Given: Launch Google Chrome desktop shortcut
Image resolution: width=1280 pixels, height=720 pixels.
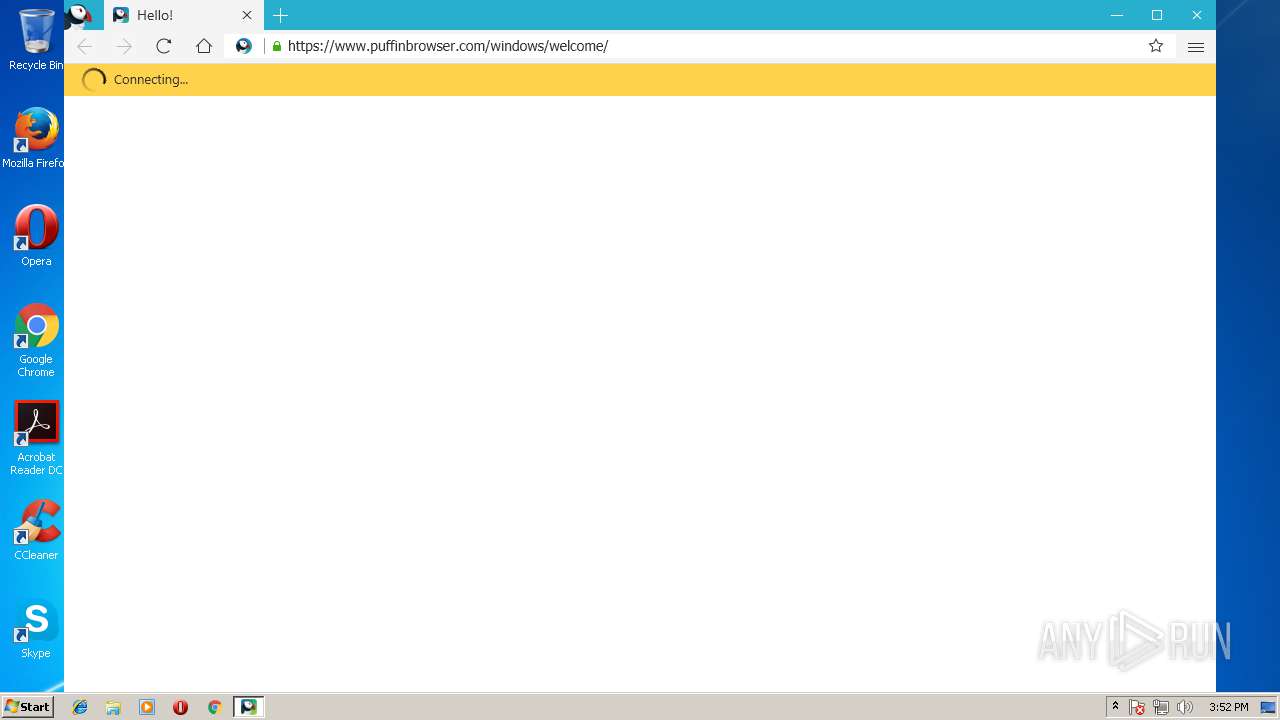Looking at the screenshot, I should coord(36,340).
